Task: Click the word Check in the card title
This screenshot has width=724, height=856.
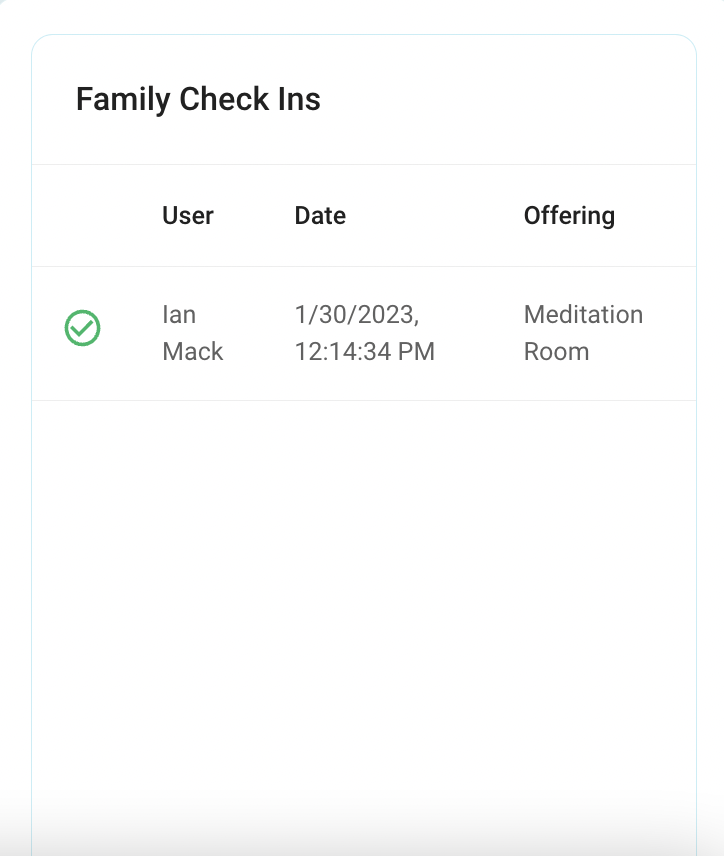Action: tap(224, 99)
